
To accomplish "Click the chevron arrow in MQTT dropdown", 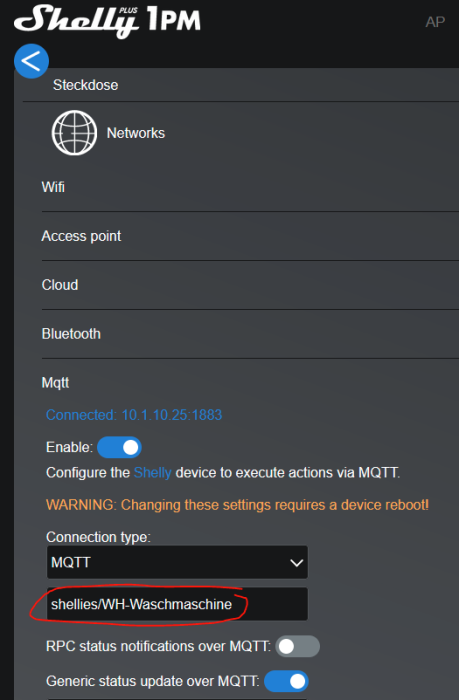I will tap(296, 562).
